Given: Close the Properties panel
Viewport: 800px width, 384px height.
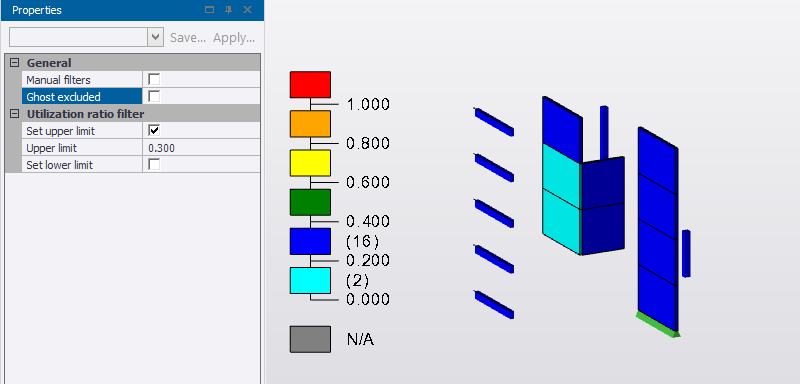Looking at the screenshot, I should point(247,10).
